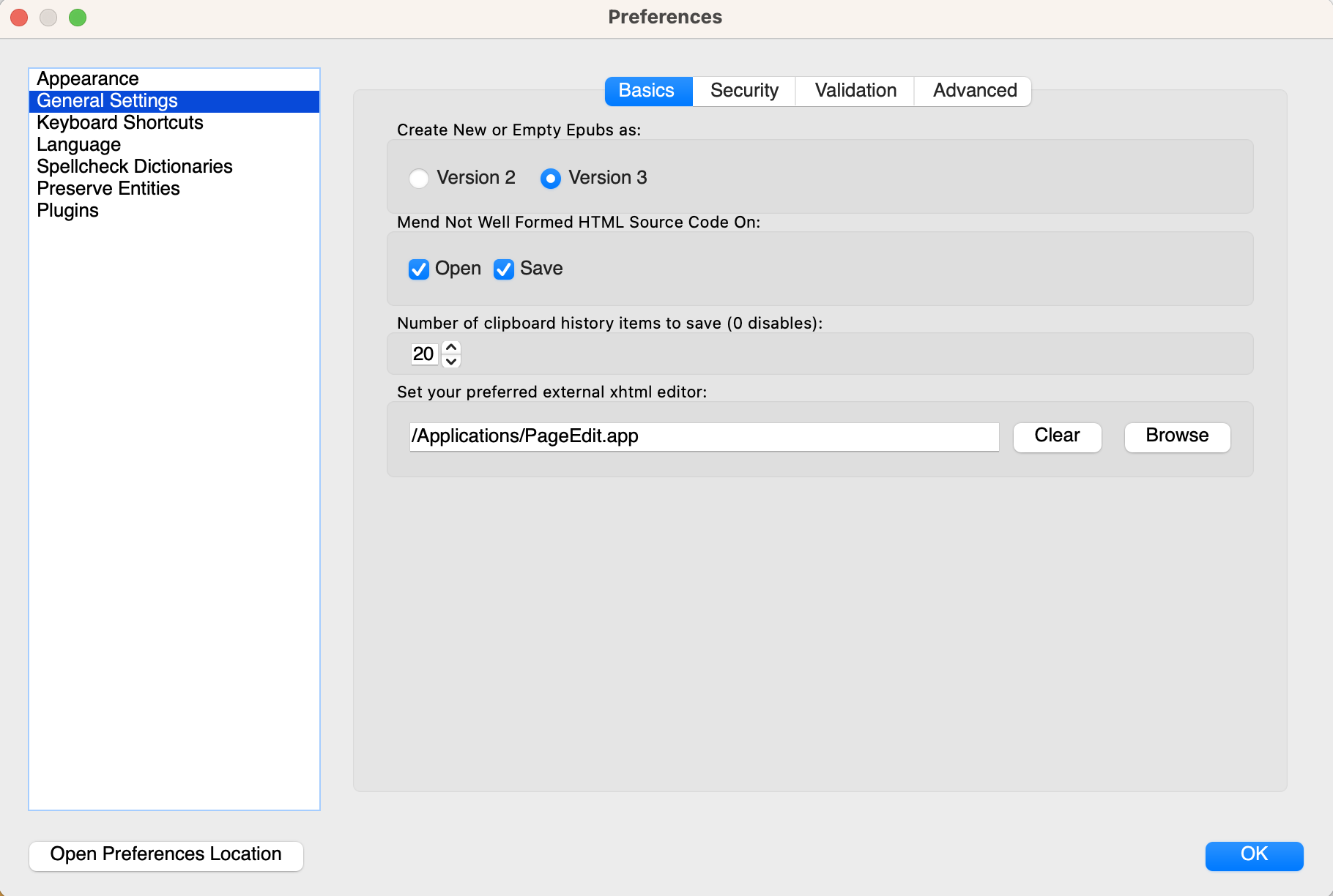
Task: Open the Plugins preferences section
Action: 67,210
